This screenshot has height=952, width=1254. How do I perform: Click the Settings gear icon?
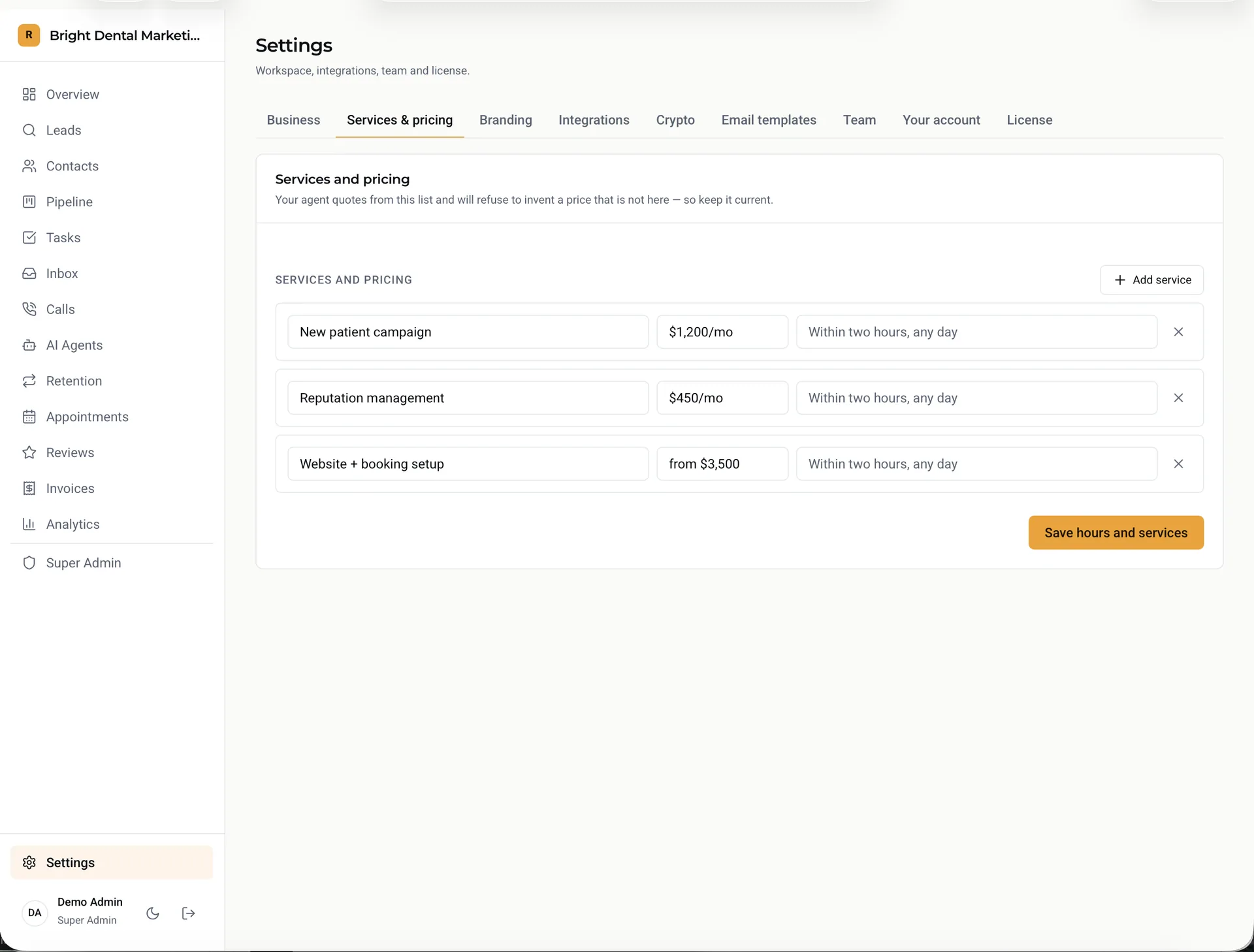tap(29, 863)
